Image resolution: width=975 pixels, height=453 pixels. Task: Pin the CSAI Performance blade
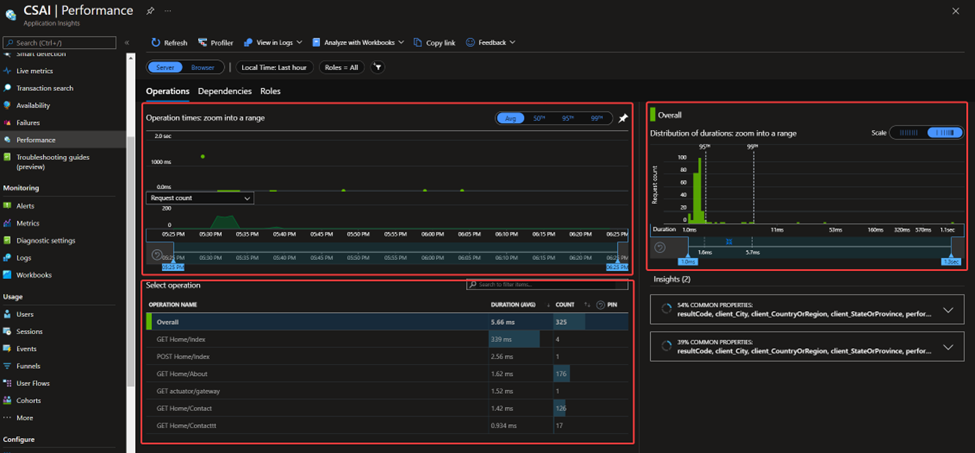(x=150, y=11)
